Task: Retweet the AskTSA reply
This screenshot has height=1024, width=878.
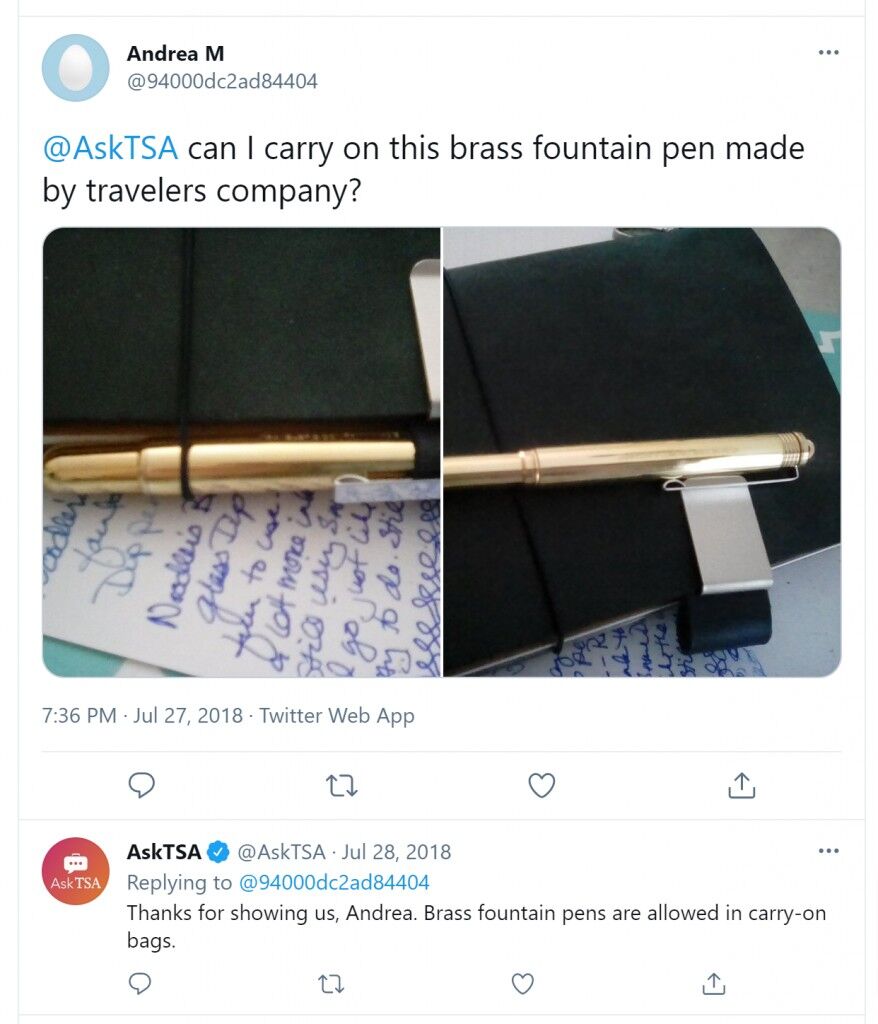Action: point(331,984)
